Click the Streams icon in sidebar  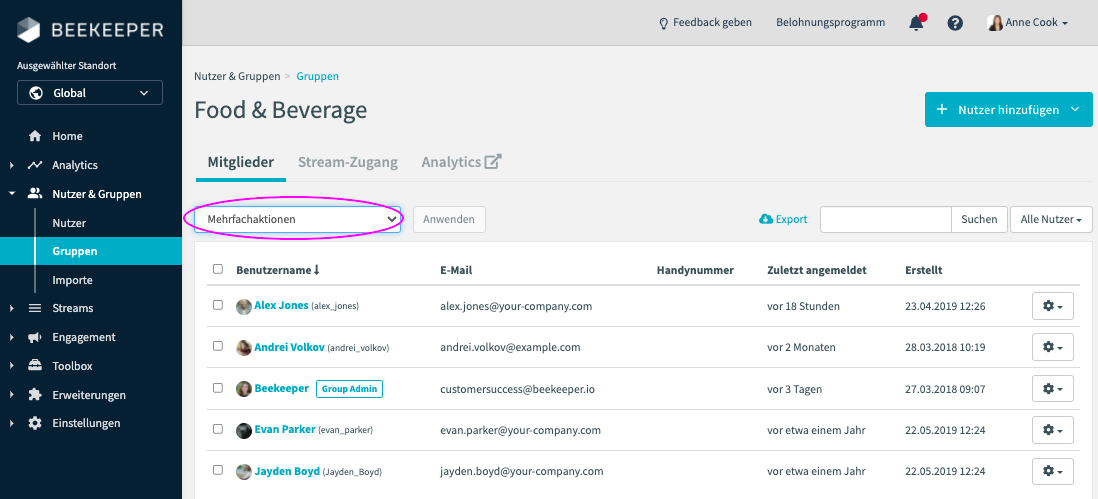(x=35, y=308)
